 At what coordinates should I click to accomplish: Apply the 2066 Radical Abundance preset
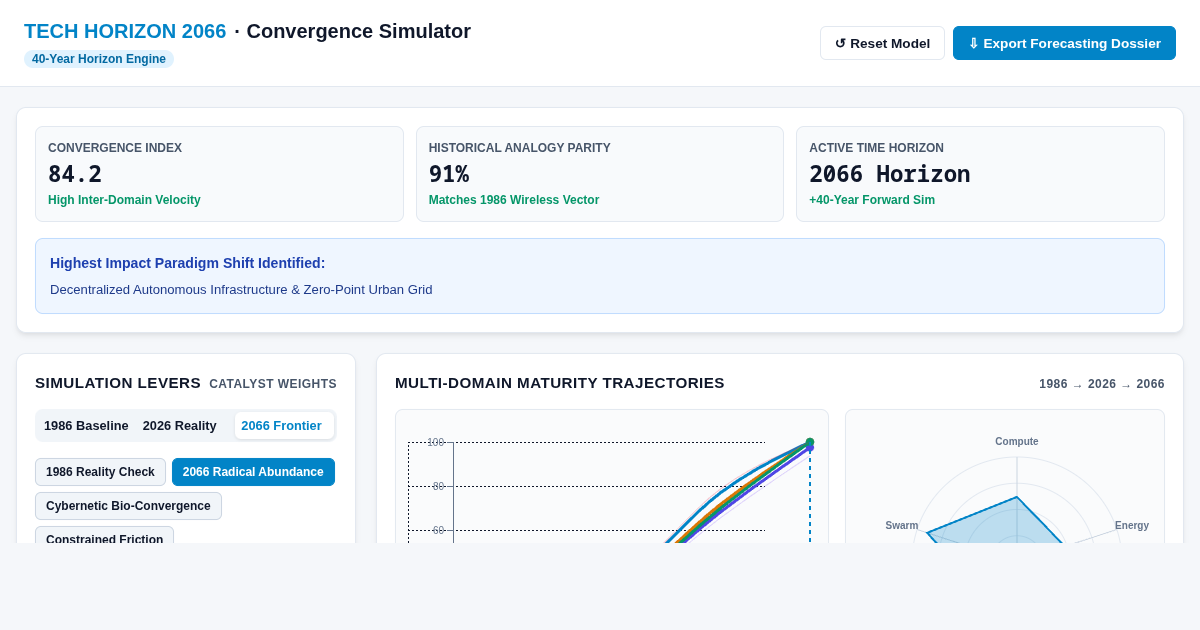253,472
